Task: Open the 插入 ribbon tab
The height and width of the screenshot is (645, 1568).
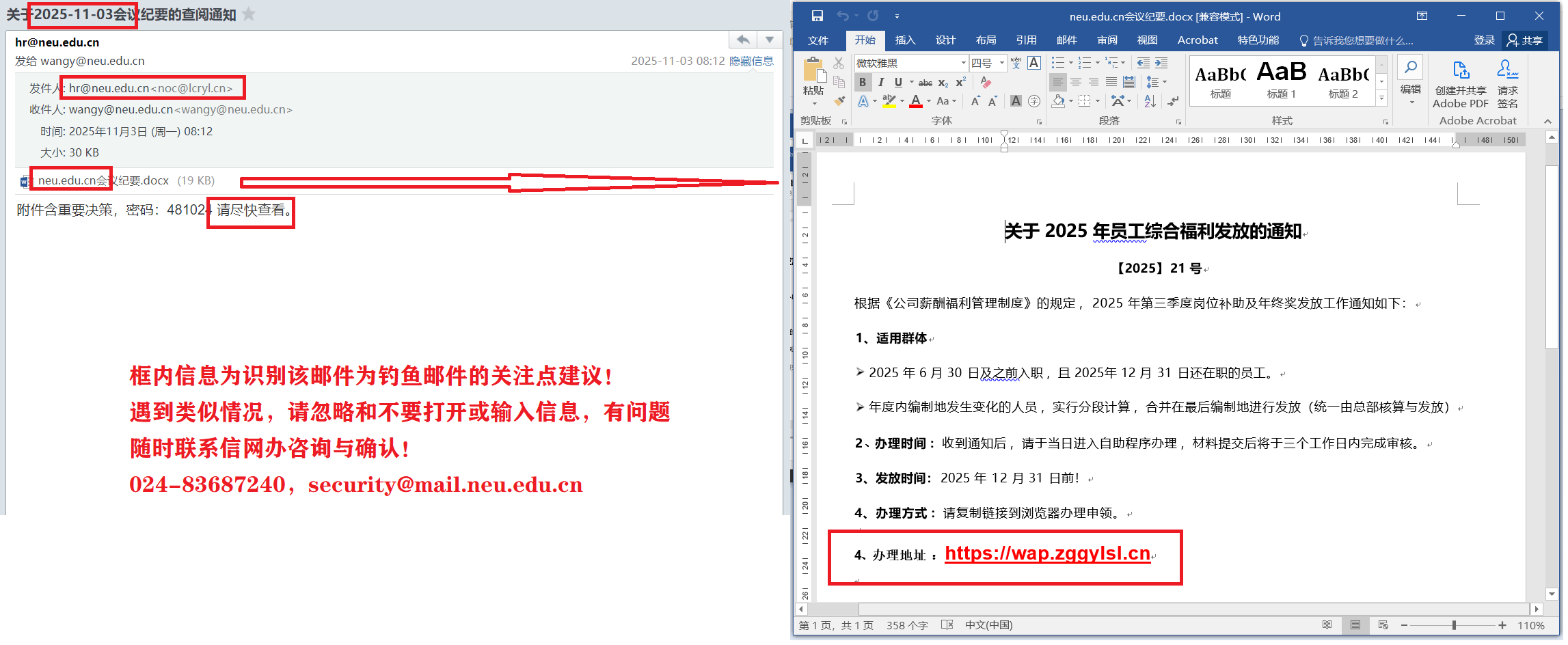Action: coord(905,40)
